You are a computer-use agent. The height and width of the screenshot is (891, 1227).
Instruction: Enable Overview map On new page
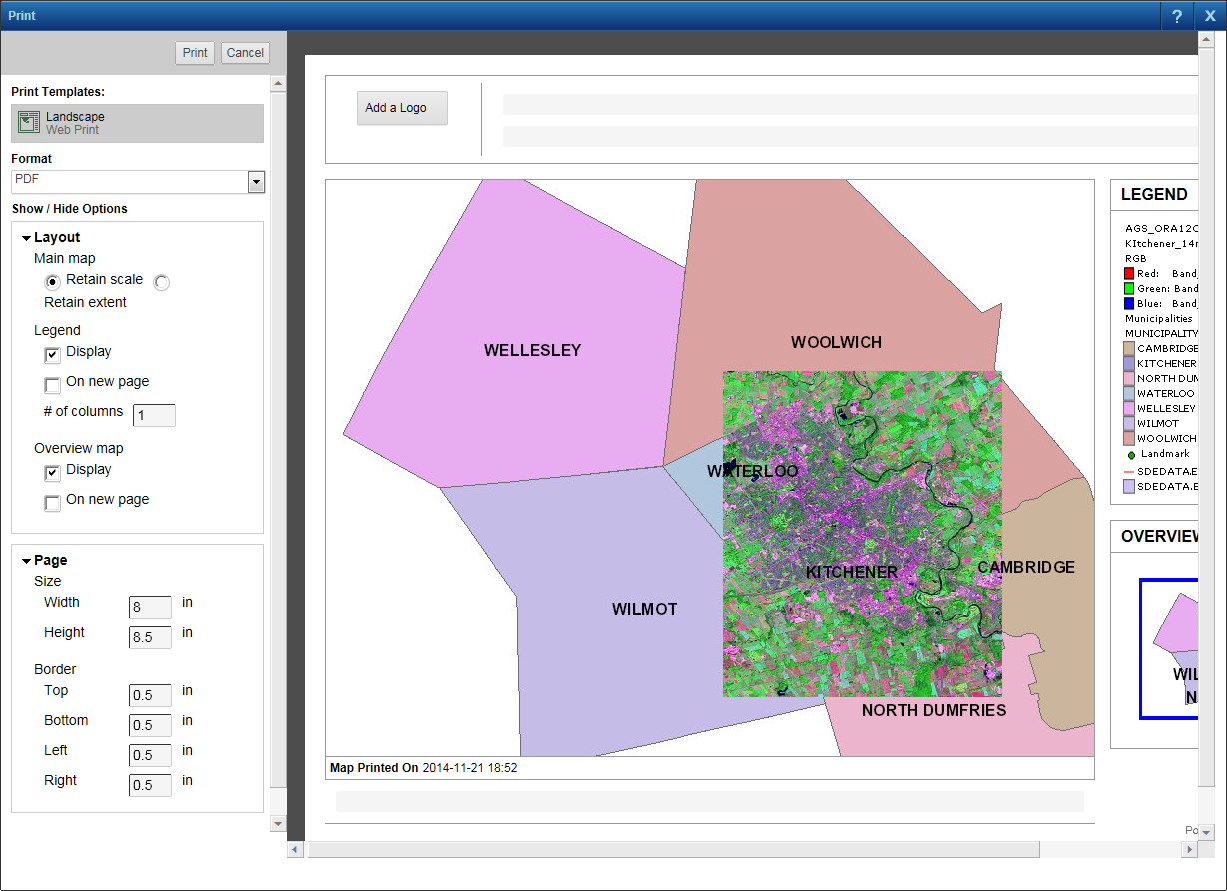53,503
